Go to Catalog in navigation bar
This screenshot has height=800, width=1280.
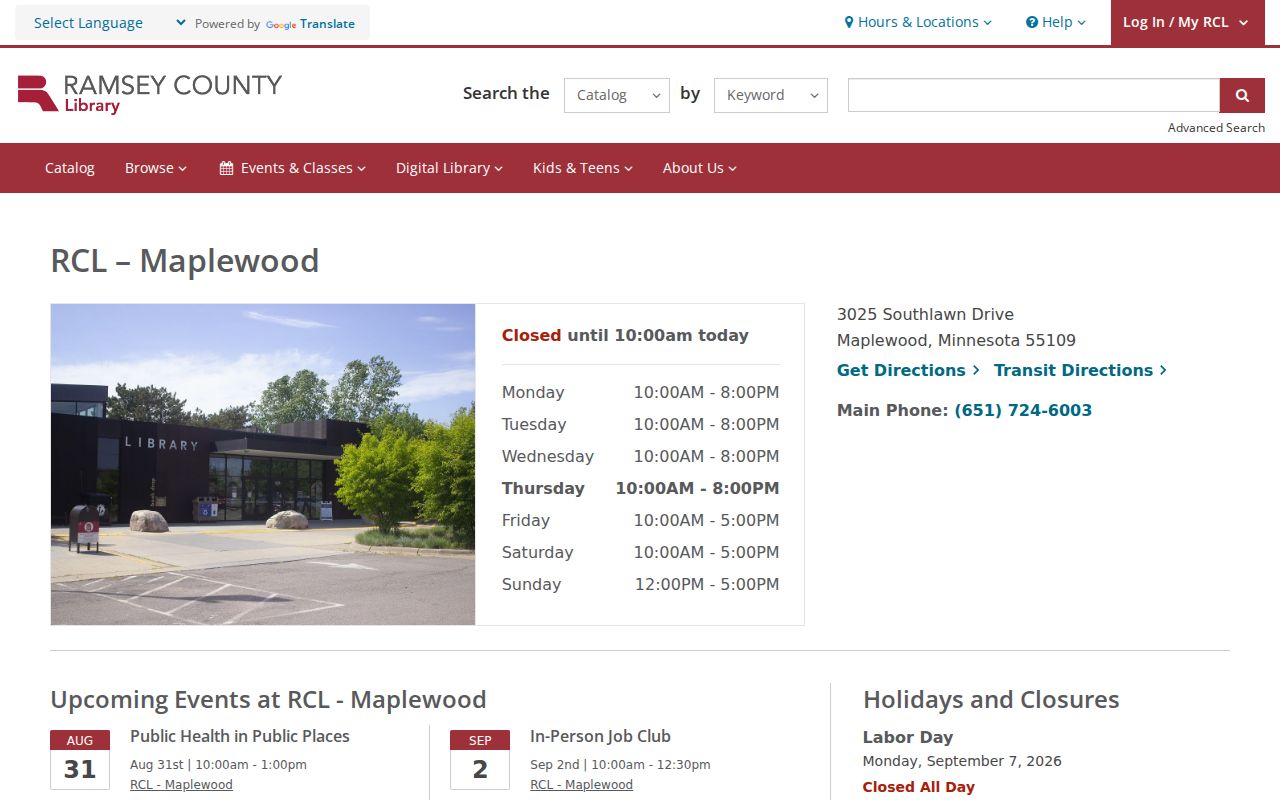[x=70, y=168]
